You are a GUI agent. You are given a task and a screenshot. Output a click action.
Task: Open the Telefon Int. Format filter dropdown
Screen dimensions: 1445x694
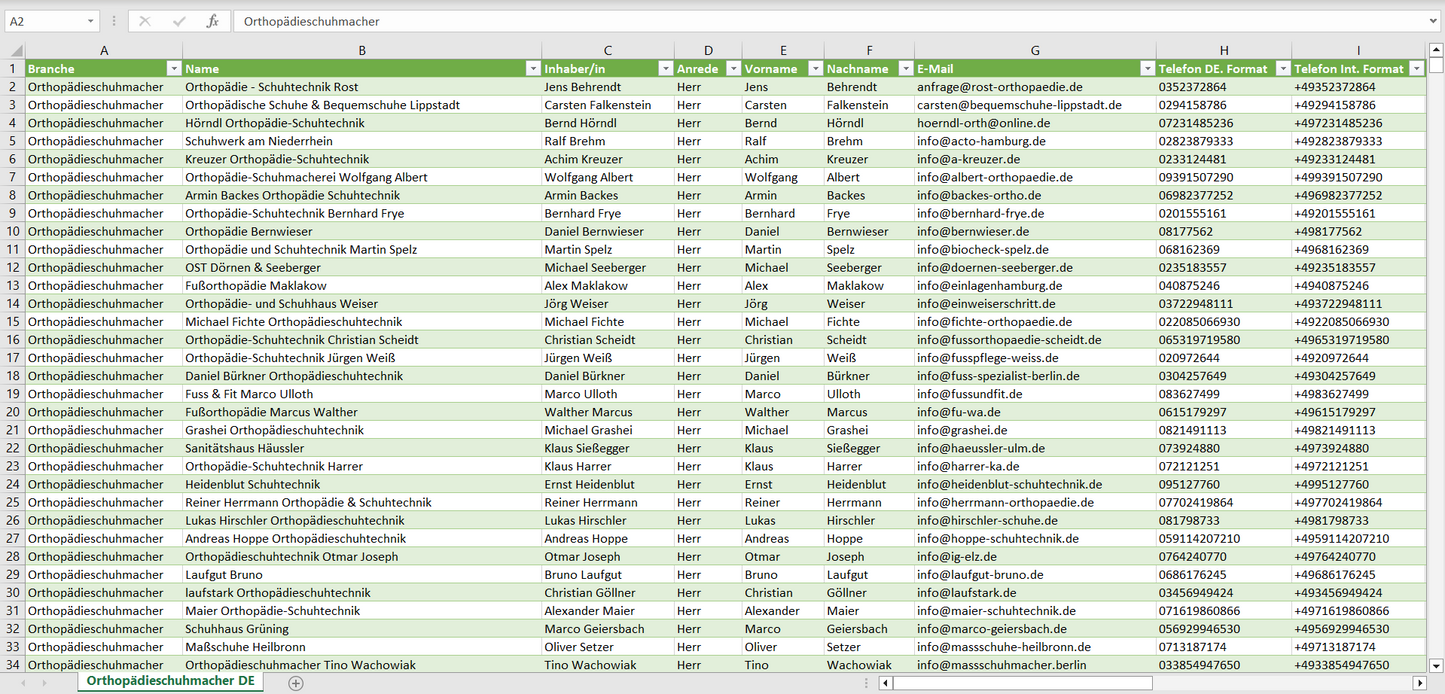click(1416, 69)
